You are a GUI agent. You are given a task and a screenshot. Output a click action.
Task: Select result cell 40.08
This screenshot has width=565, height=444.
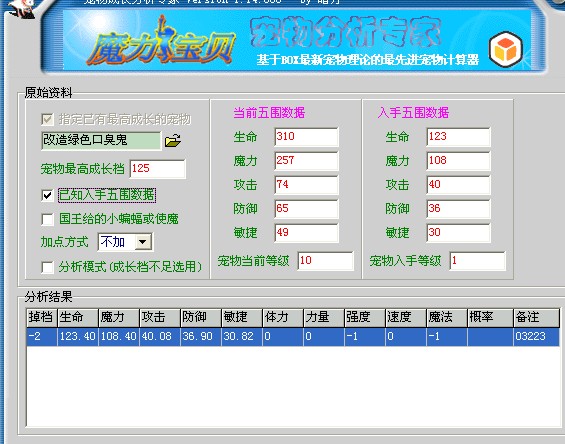160,337
